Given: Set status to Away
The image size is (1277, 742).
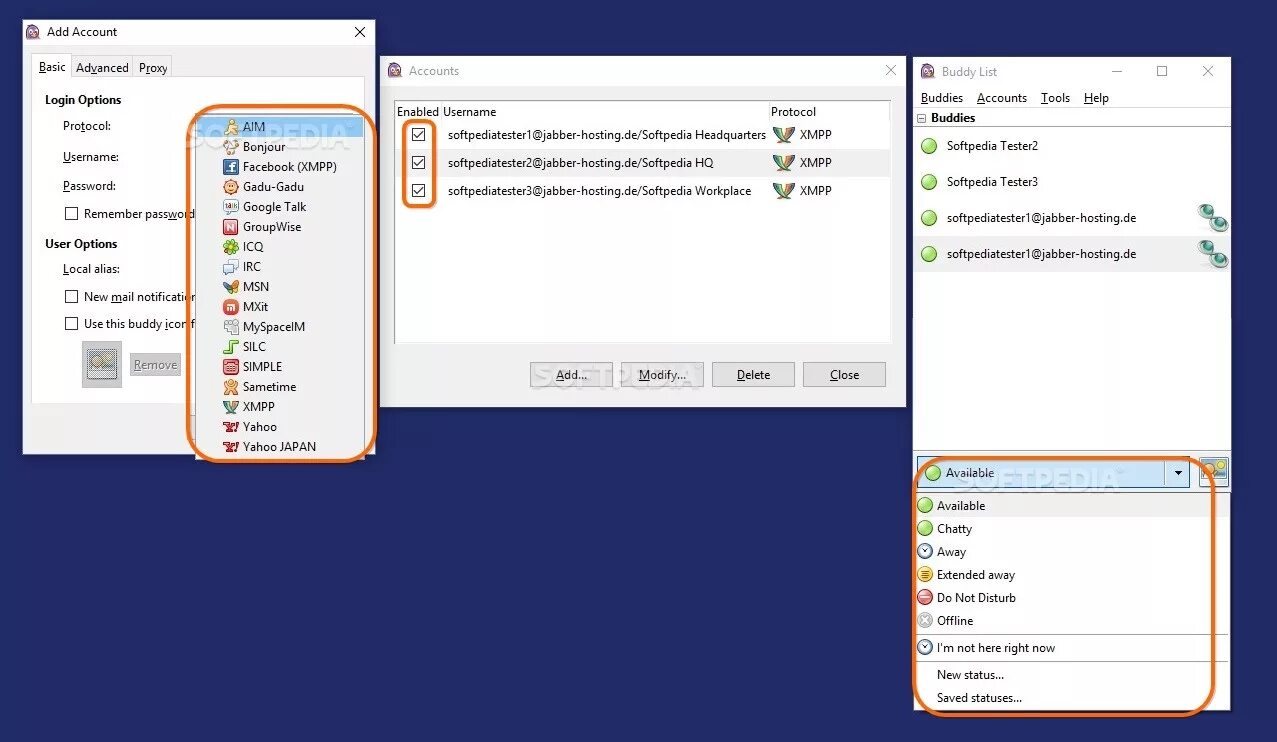Looking at the screenshot, I should 1071,552.
